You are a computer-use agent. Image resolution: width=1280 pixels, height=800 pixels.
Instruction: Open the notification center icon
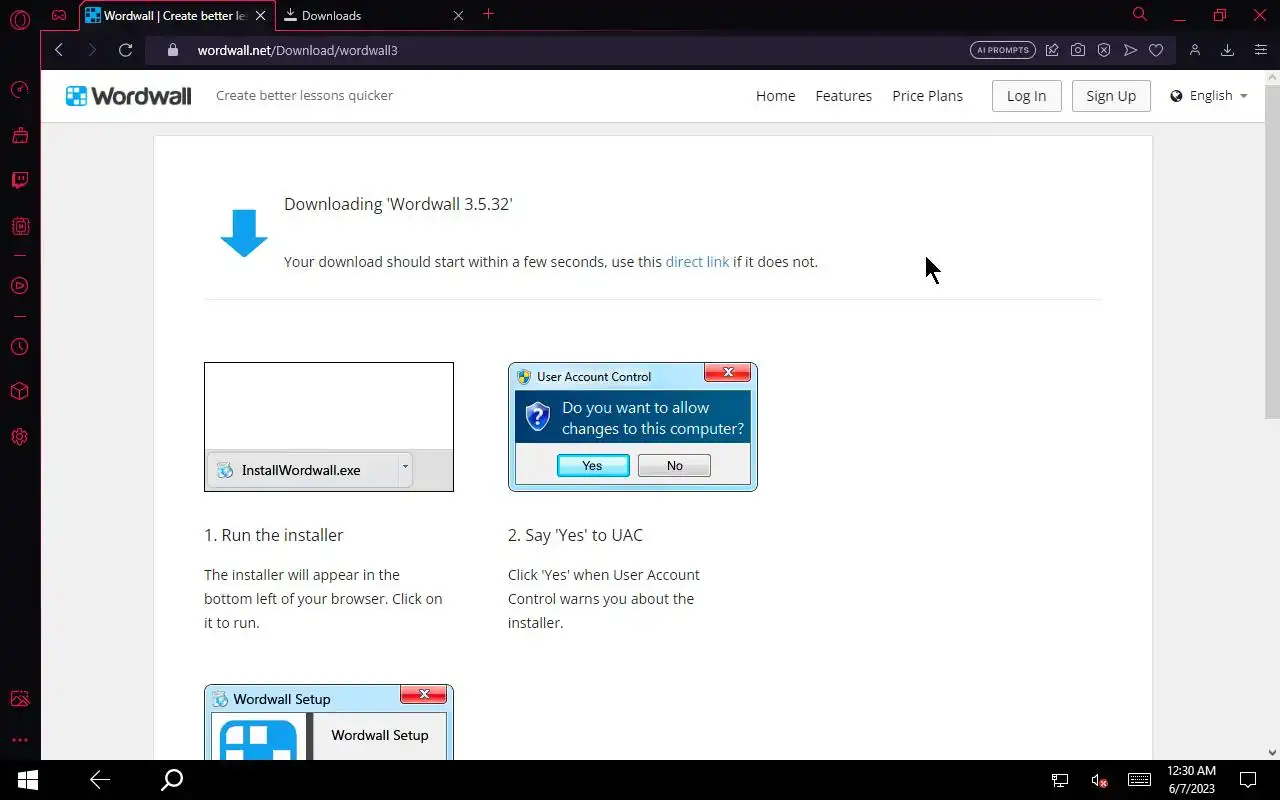point(1248,780)
